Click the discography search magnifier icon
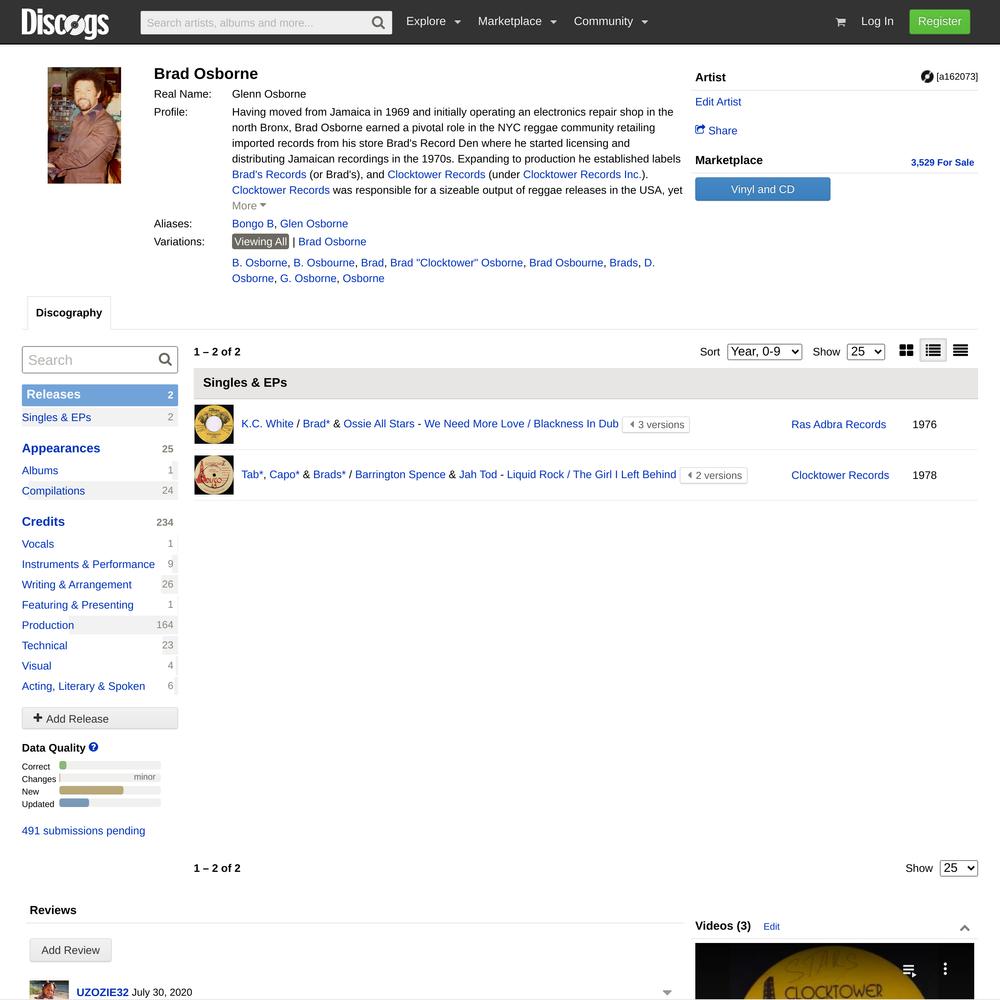Viewport: 1000px width, 1000px height. coord(165,360)
